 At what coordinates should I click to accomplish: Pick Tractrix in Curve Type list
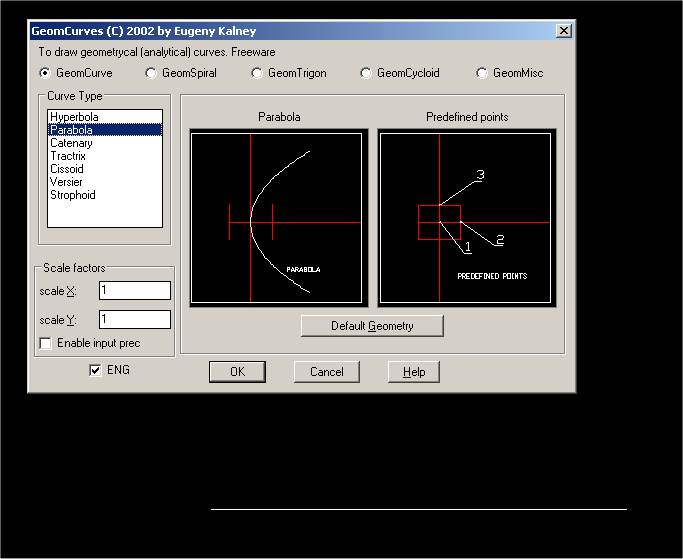click(69, 156)
